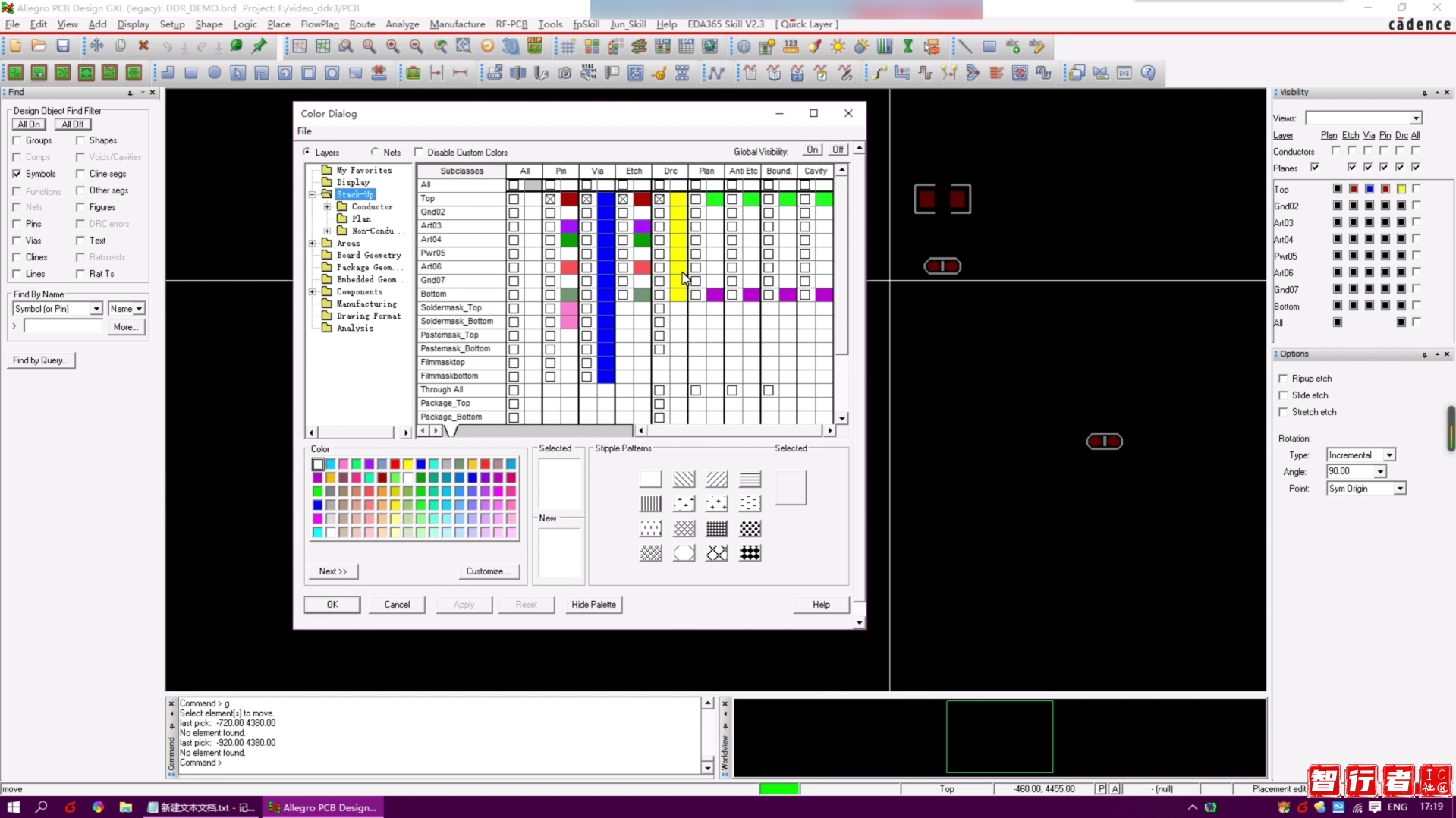The image size is (1456, 818).
Task: Open the Setup menu
Action: click(x=172, y=24)
